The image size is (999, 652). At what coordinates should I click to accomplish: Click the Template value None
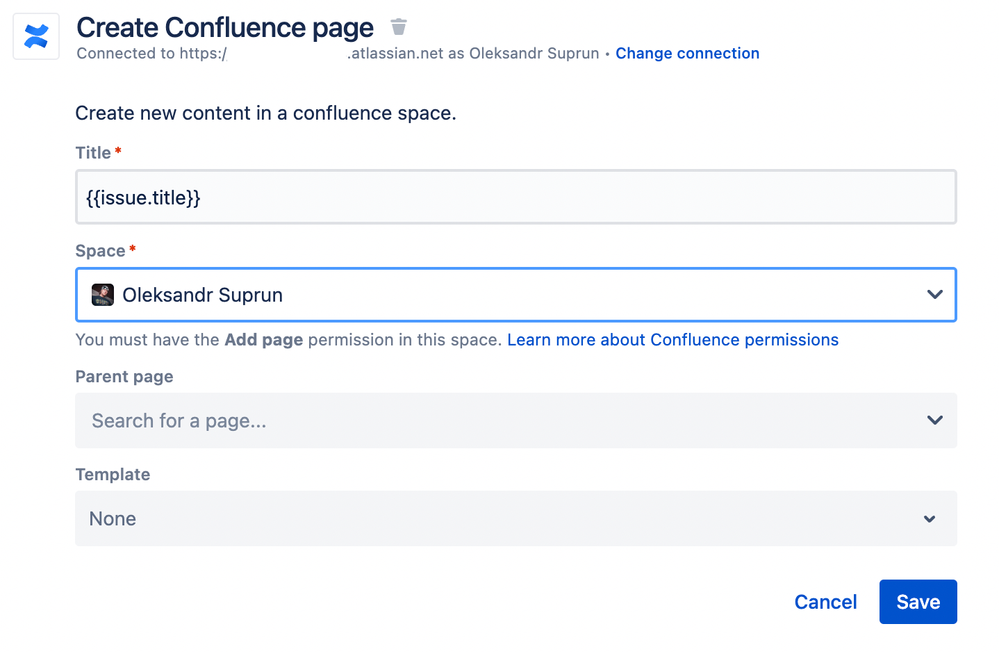[113, 519]
